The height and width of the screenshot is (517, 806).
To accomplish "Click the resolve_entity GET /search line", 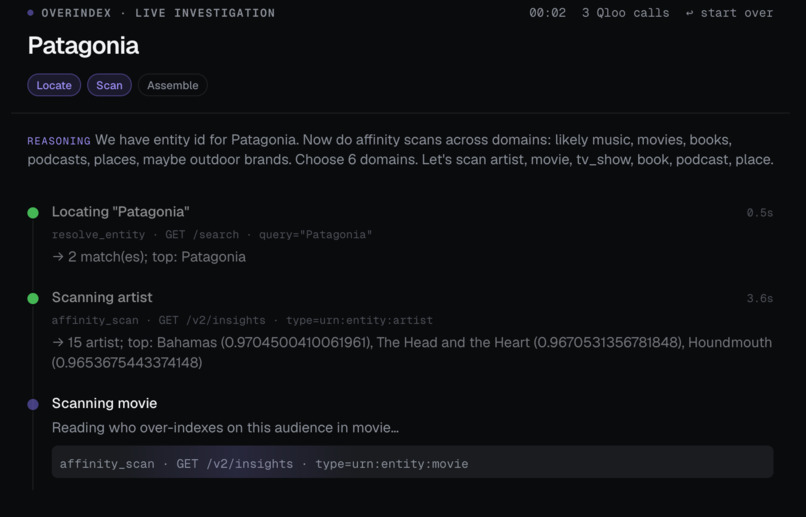I will 212,235.
